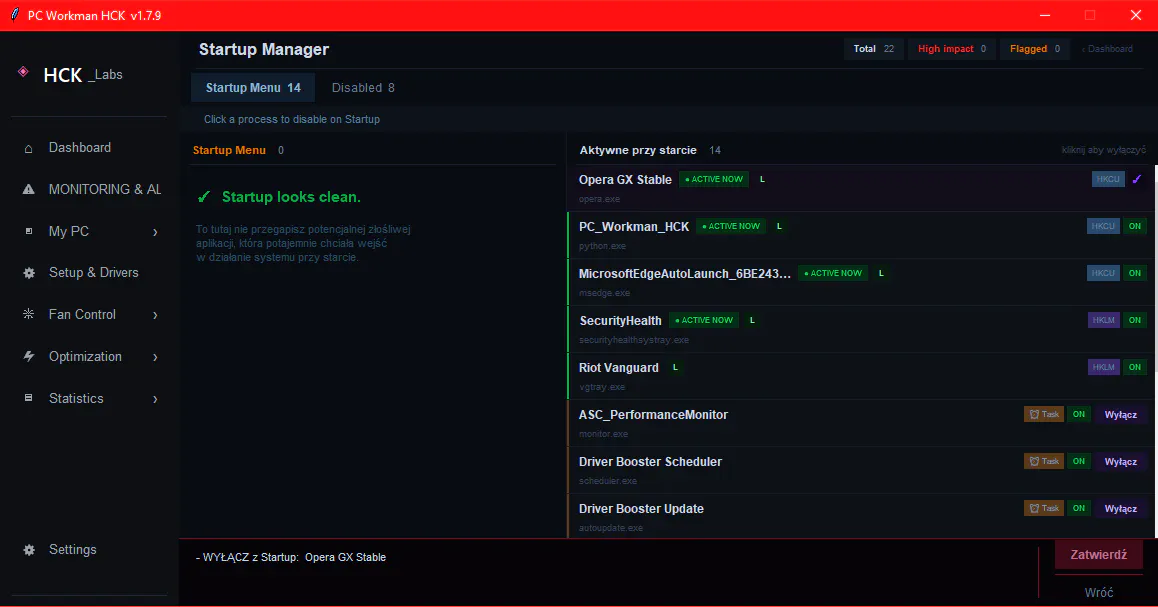Viewport: 1158px width, 607px height.
Task: Click the orange Startup Menu 0 heading
Action: [238, 150]
